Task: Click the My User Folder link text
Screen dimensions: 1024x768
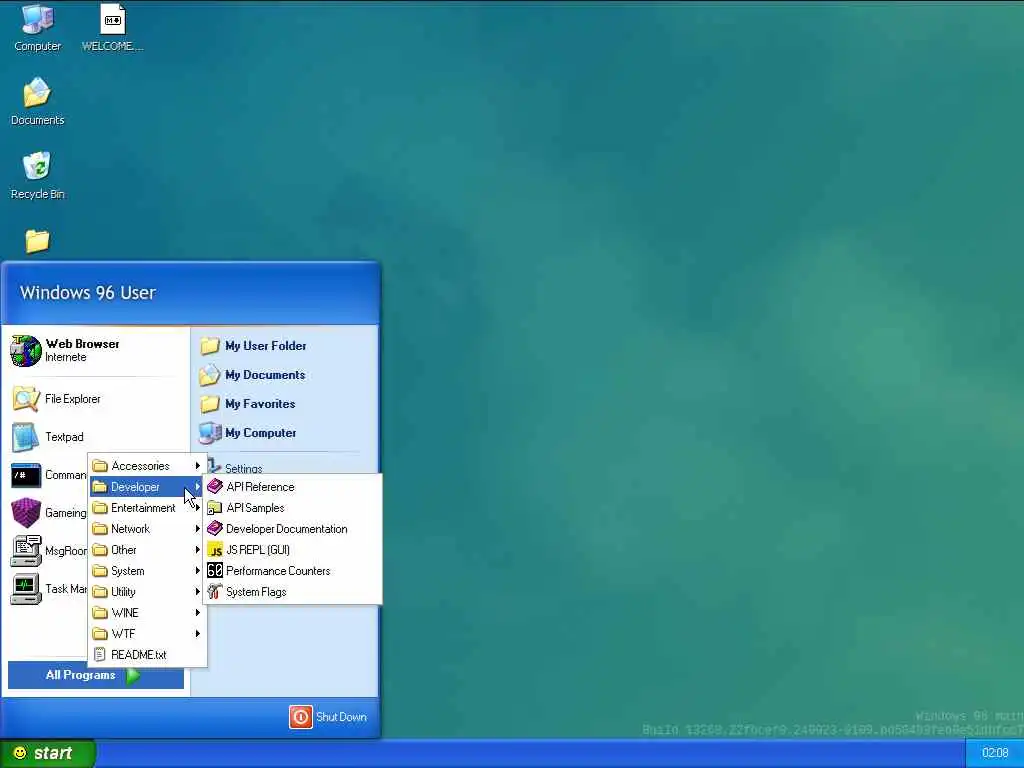Action: 266,345
